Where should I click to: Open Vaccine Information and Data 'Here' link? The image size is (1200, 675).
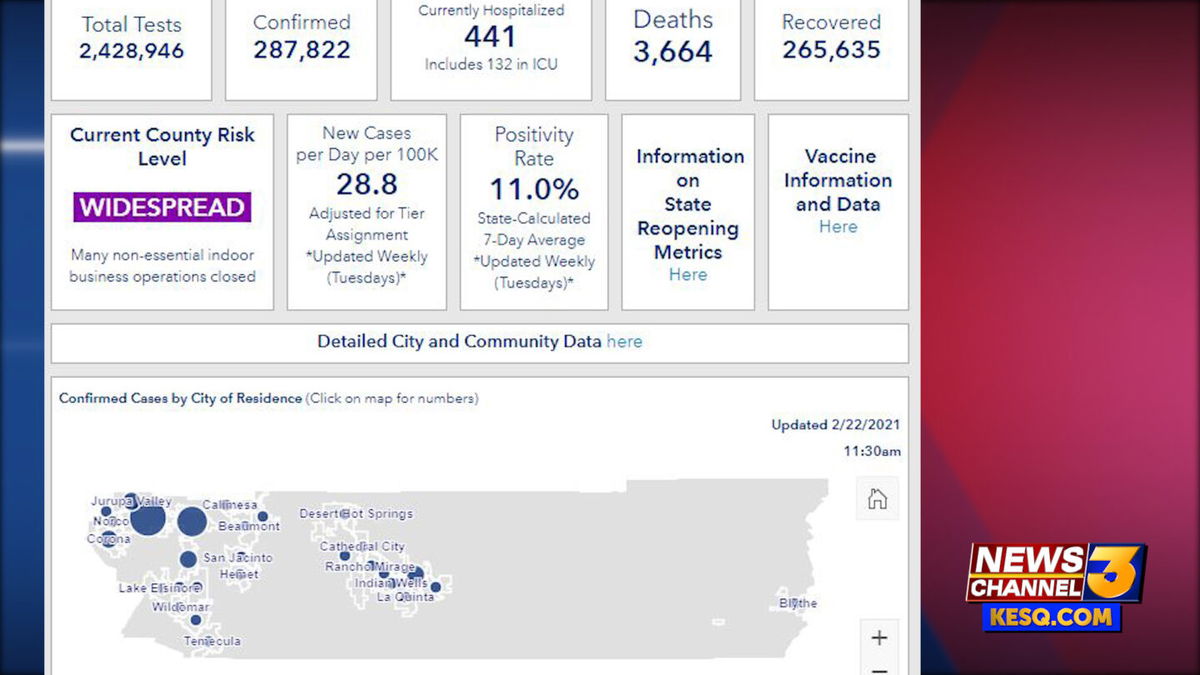coord(838,227)
